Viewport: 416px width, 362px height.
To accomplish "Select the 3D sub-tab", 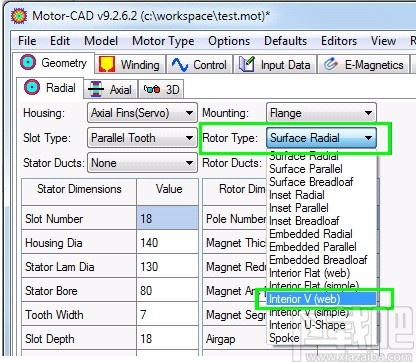I will [x=161, y=89].
